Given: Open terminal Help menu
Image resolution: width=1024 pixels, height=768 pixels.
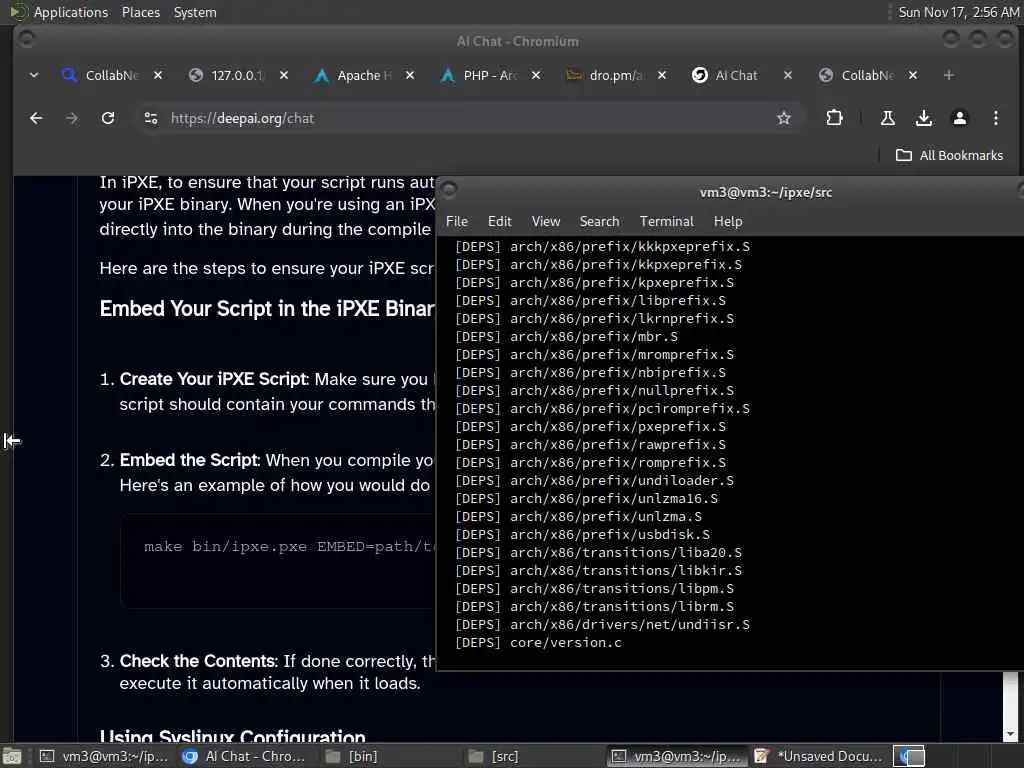Looking at the screenshot, I should pos(728,221).
